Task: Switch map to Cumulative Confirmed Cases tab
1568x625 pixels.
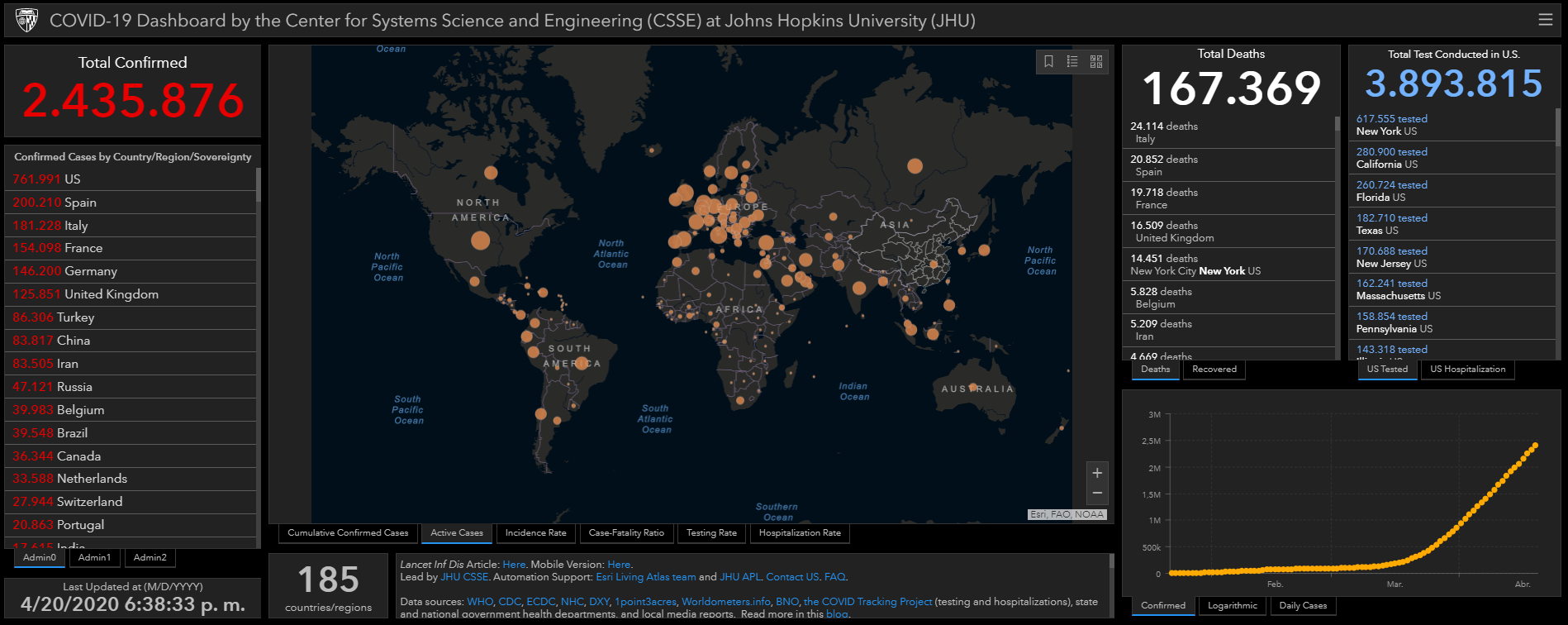Action: click(x=348, y=533)
